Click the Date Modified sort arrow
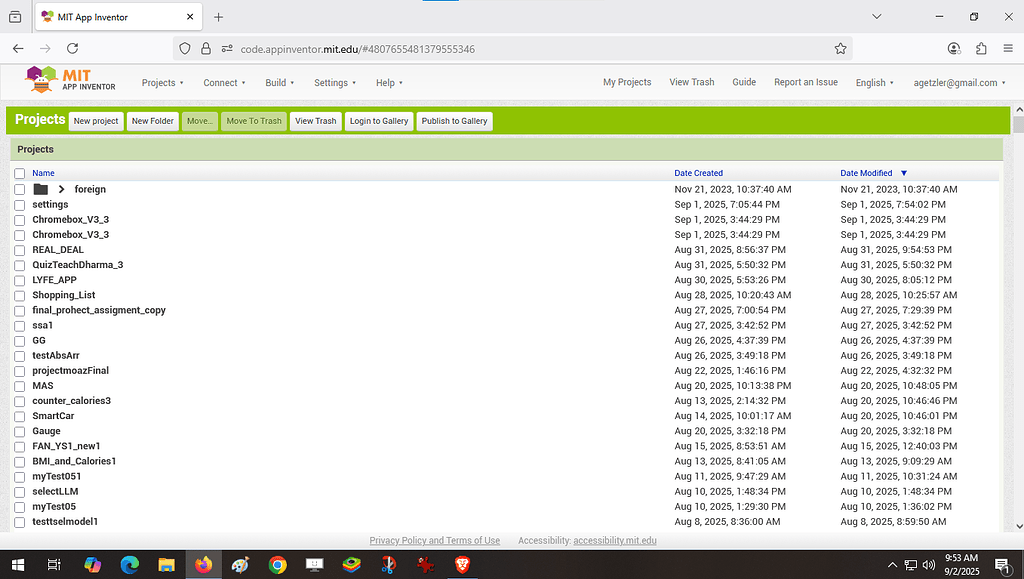1024x579 pixels. [x=905, y=172]
